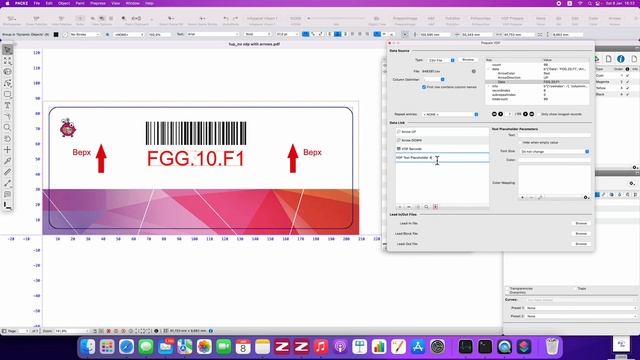Image resolution: width=640 pixels, height=360 pixels.
Task: Open Spotlight search in the macOS menu bar
Action: pyautogui.click(x=590, y=3)
